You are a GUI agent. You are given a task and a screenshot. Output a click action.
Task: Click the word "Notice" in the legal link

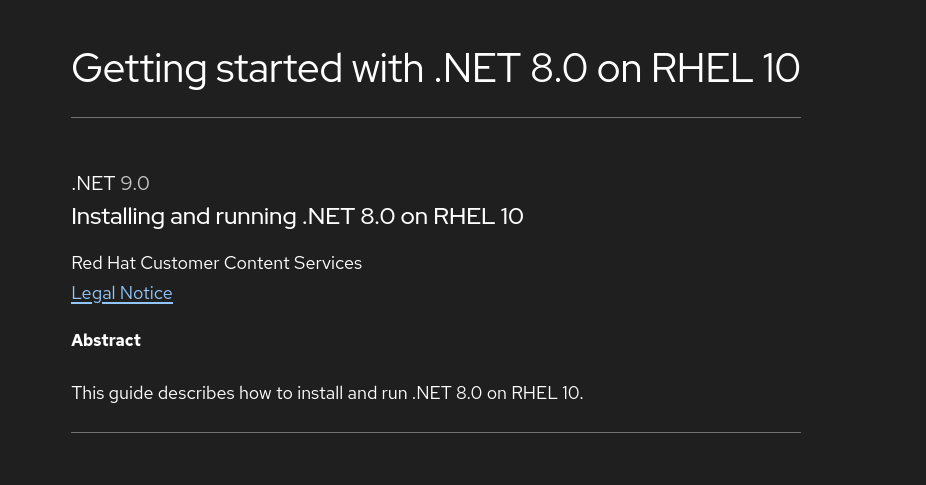coord(146,293)
